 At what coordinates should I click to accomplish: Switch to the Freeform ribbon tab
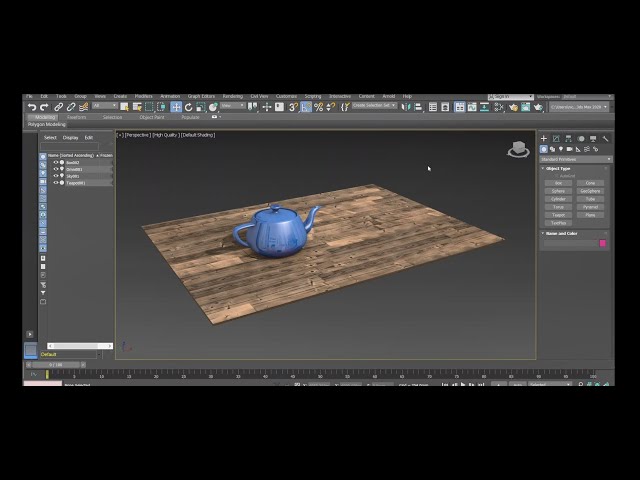pyautogui.click(x=76, y=117)
